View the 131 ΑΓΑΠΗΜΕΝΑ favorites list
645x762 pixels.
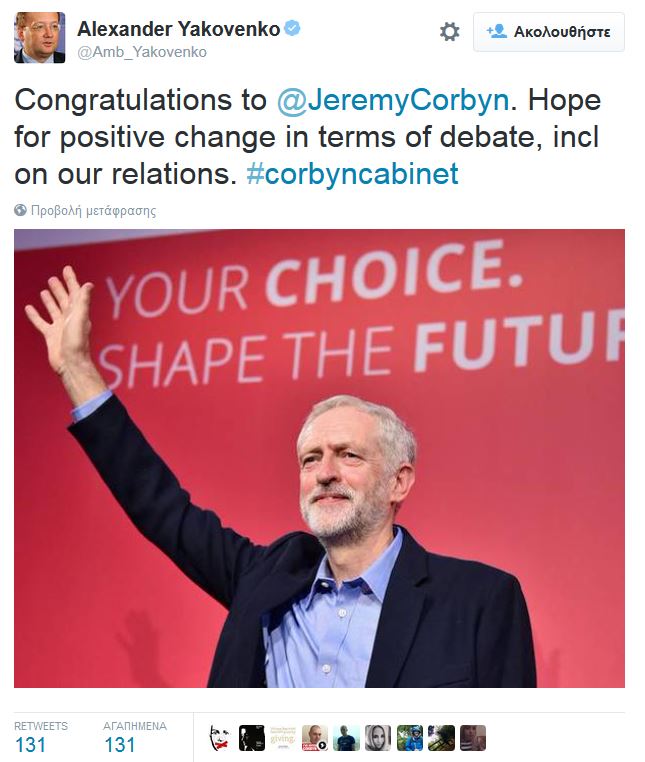coord(119,744)
